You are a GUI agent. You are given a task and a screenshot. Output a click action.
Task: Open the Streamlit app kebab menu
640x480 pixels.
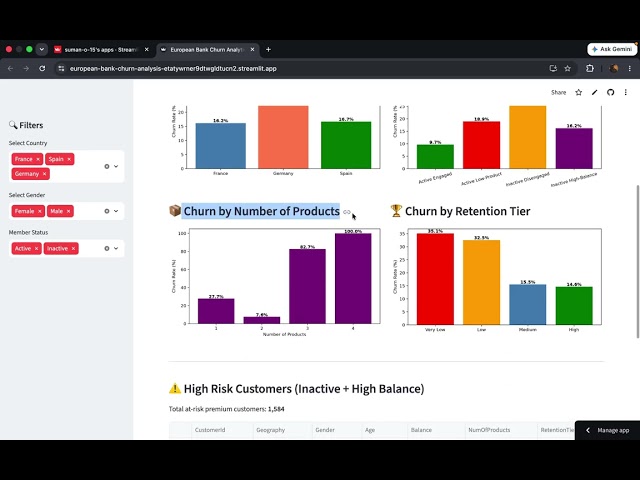coord(626,92)
